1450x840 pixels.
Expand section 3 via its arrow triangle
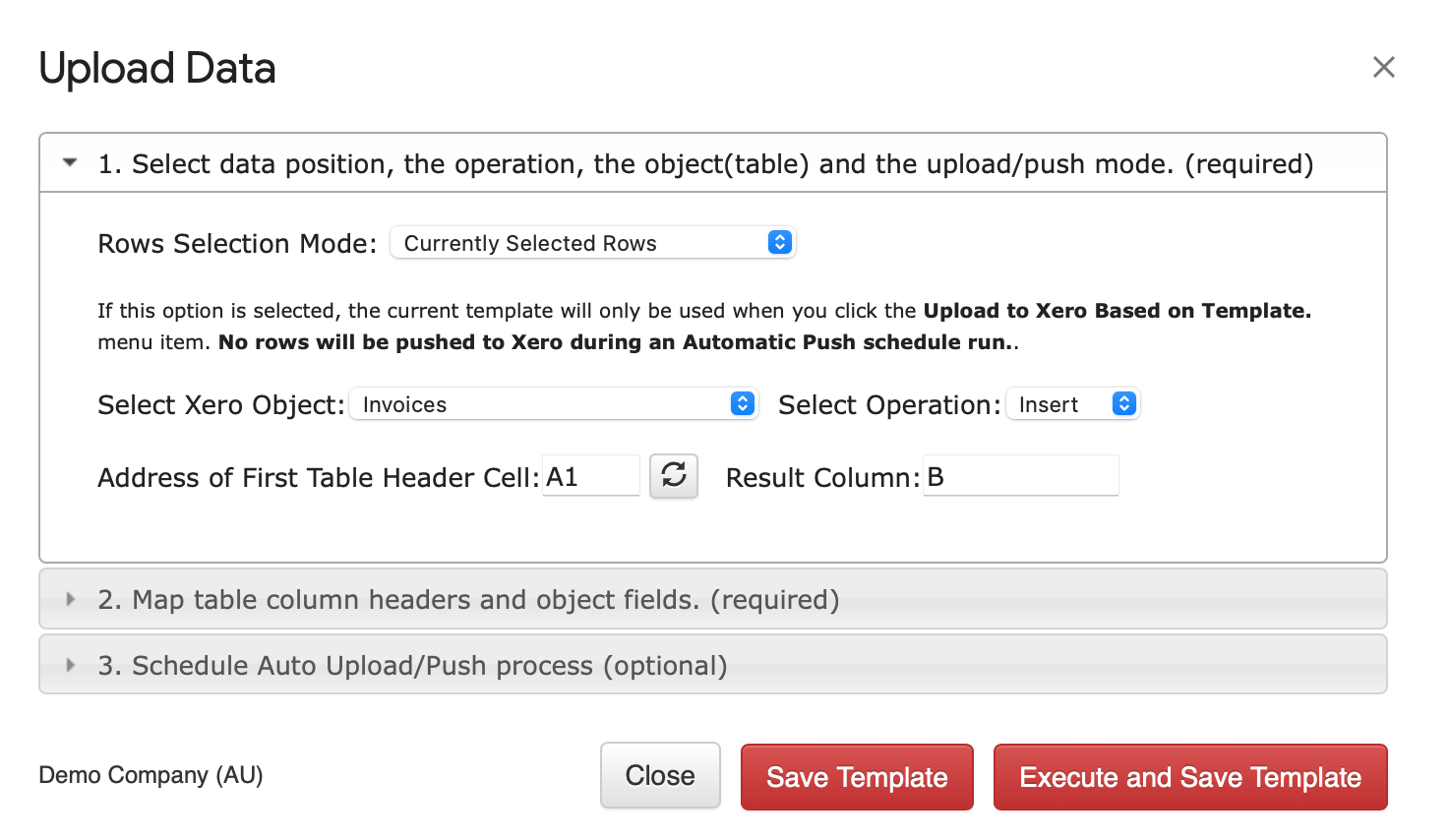70,665
